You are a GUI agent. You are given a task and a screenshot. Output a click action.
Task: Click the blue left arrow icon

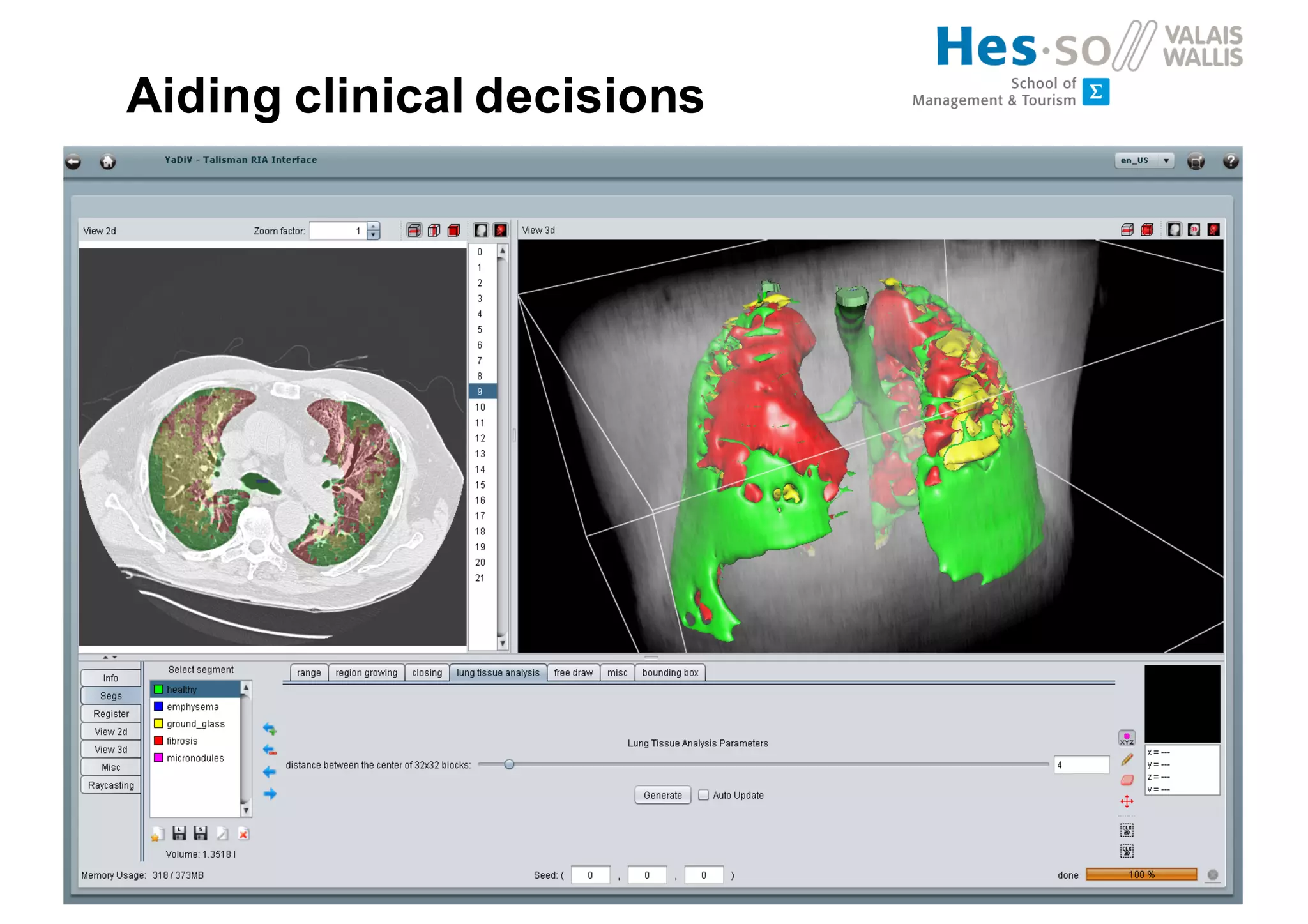270,772
